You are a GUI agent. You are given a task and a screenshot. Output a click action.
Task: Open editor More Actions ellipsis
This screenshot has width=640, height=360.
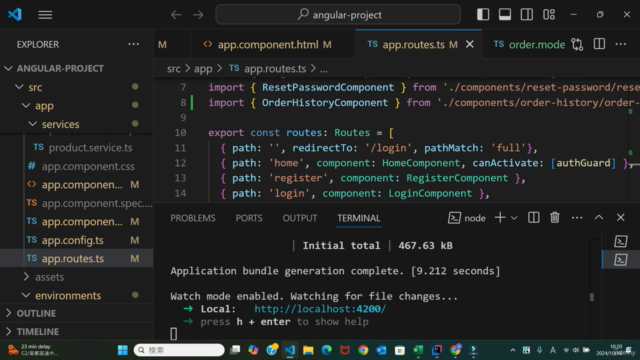pyautogui.click(x=621, y=44)
